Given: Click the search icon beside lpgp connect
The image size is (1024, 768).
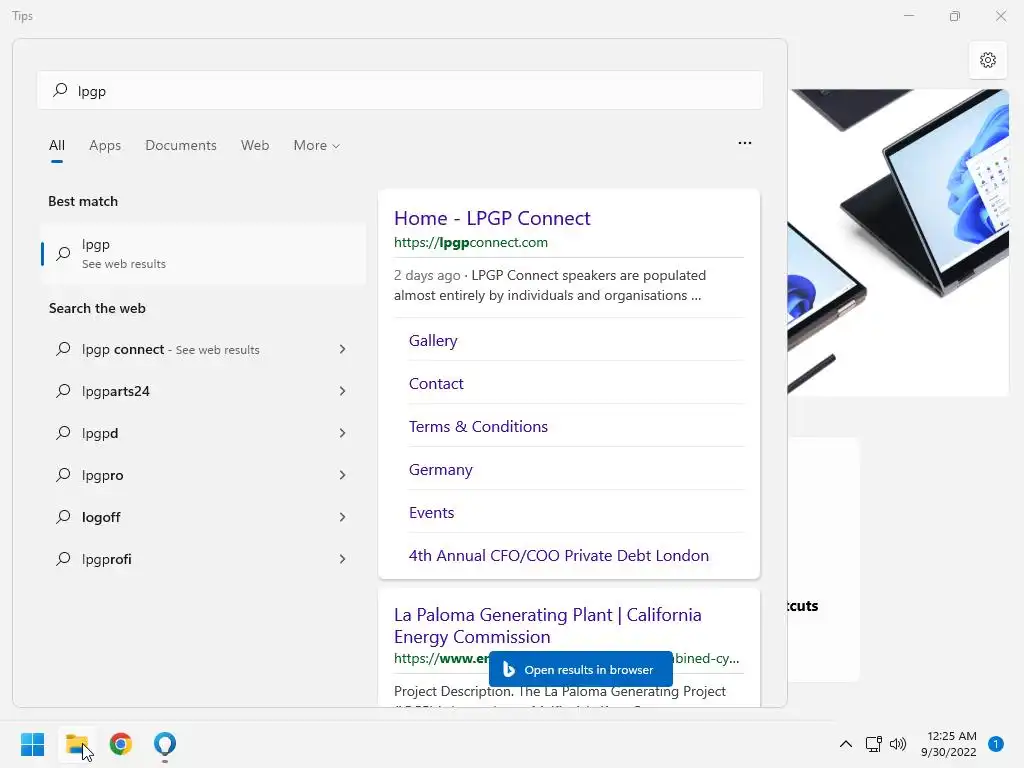Looking at the screenshot, I should [x=63, y=349].
